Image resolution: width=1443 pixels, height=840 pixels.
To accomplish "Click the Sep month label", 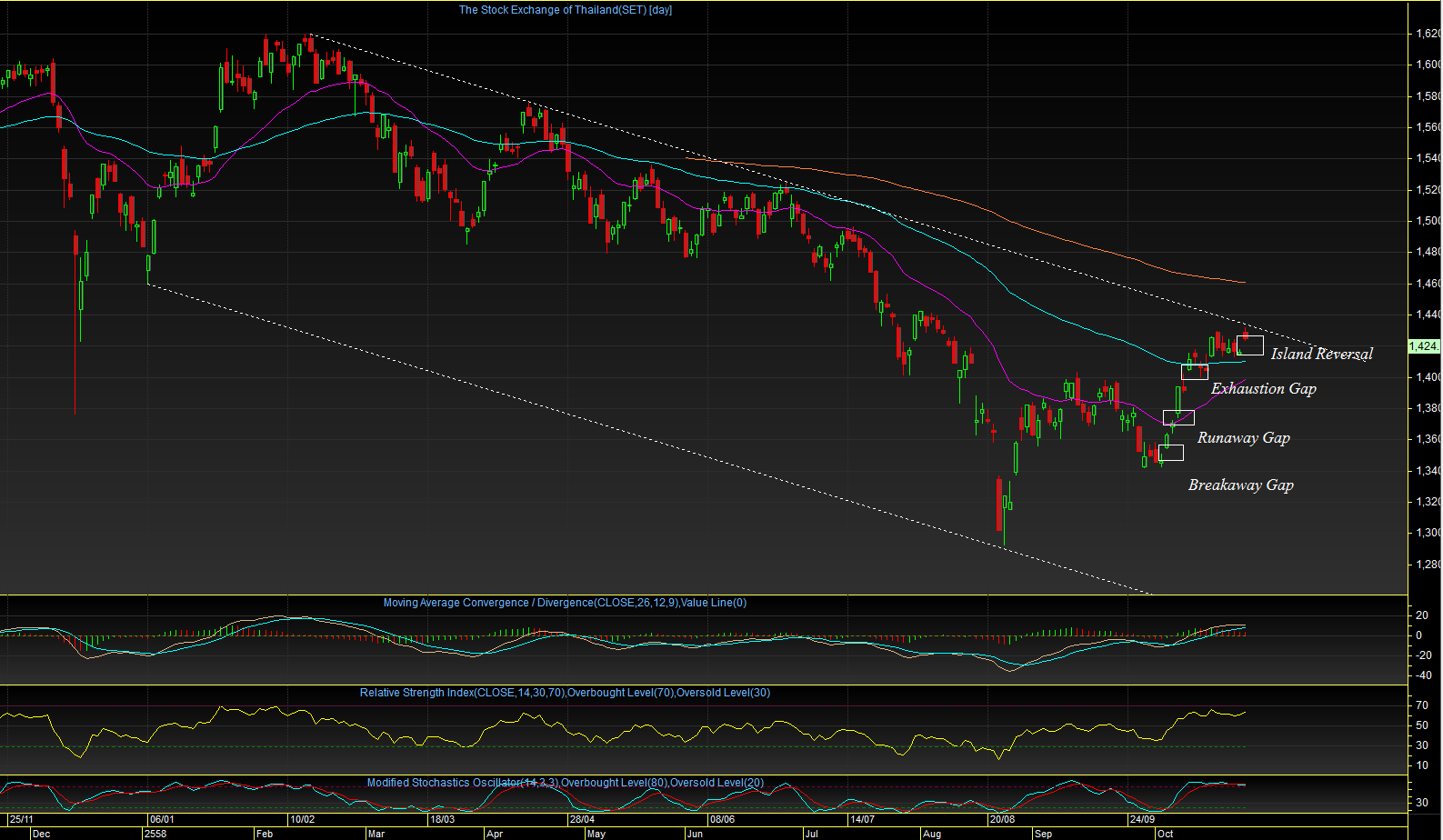I will (x=1043, y=834).
